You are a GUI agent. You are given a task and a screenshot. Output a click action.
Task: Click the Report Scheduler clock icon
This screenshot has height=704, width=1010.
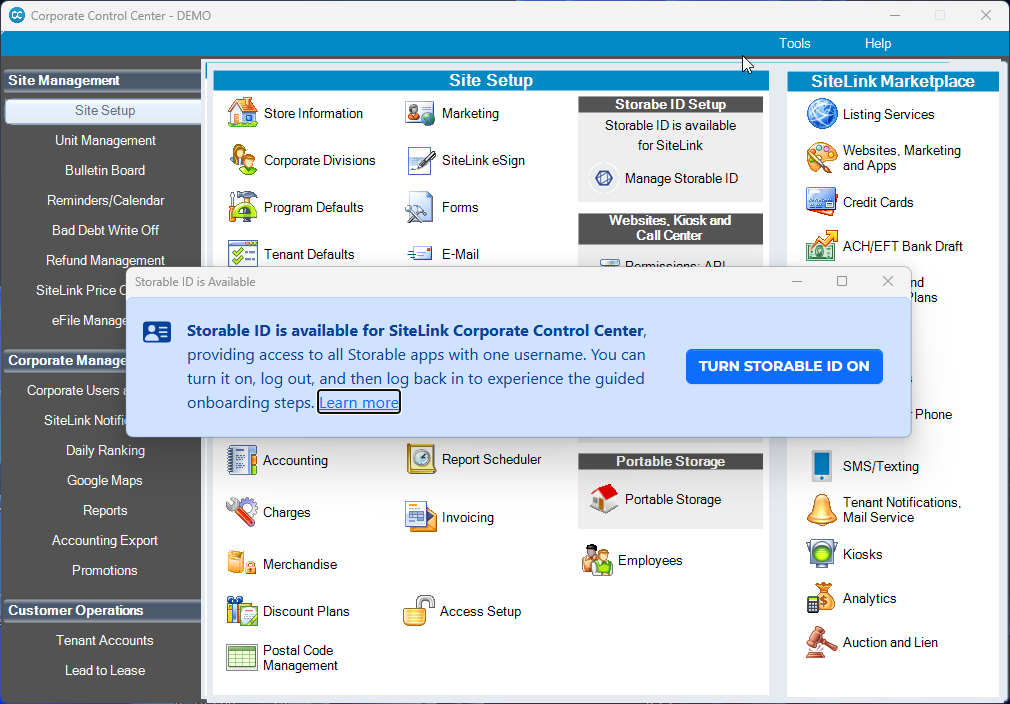(421, 459)
